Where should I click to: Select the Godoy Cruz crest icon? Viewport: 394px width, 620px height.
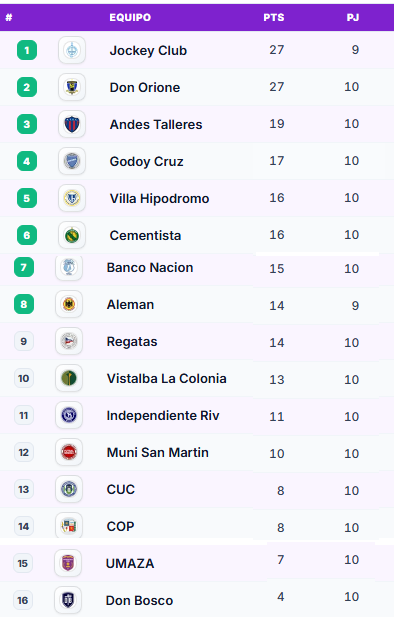pyautogui.click(x=72, y=161)
